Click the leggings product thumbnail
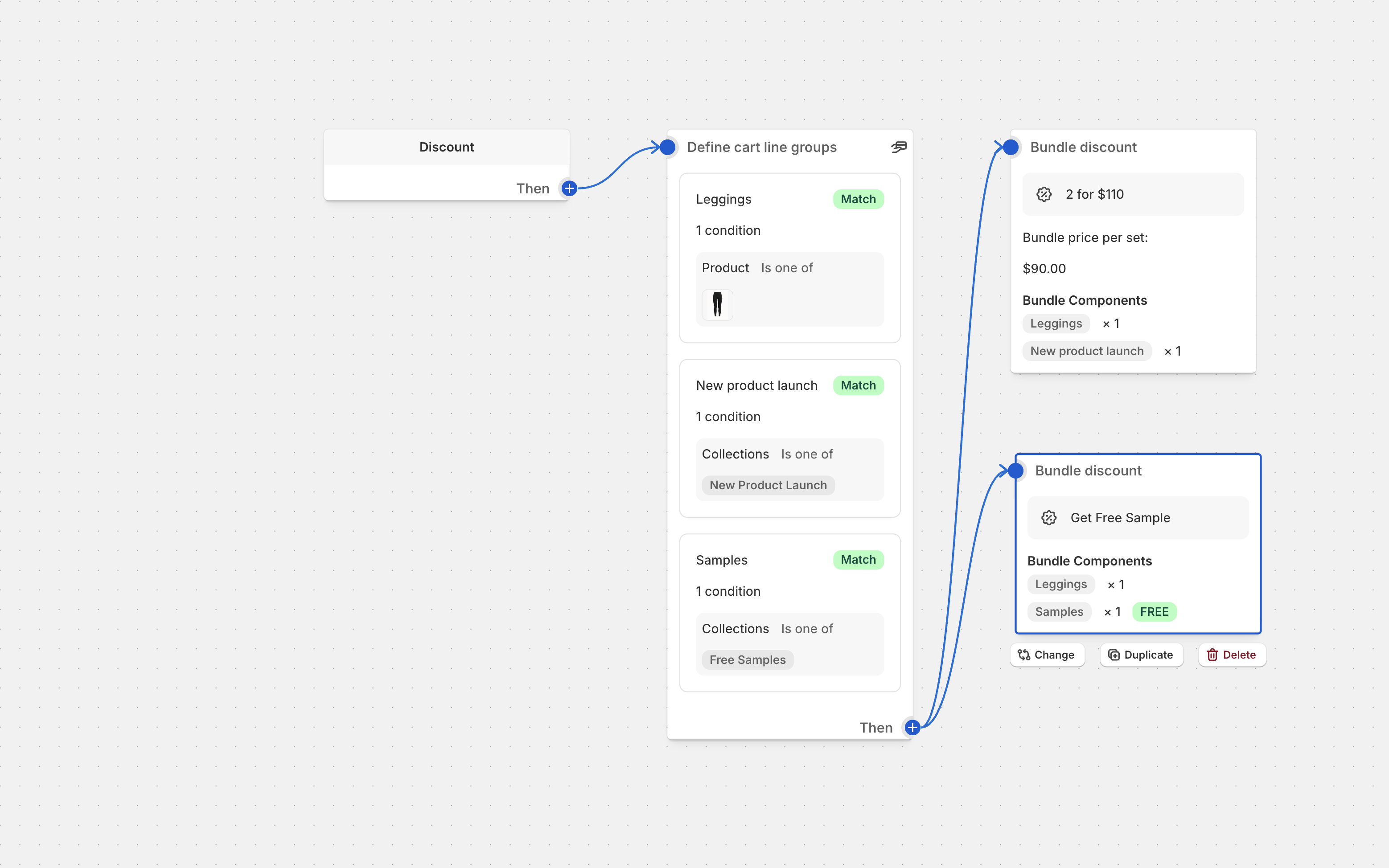 click(717, 304)
